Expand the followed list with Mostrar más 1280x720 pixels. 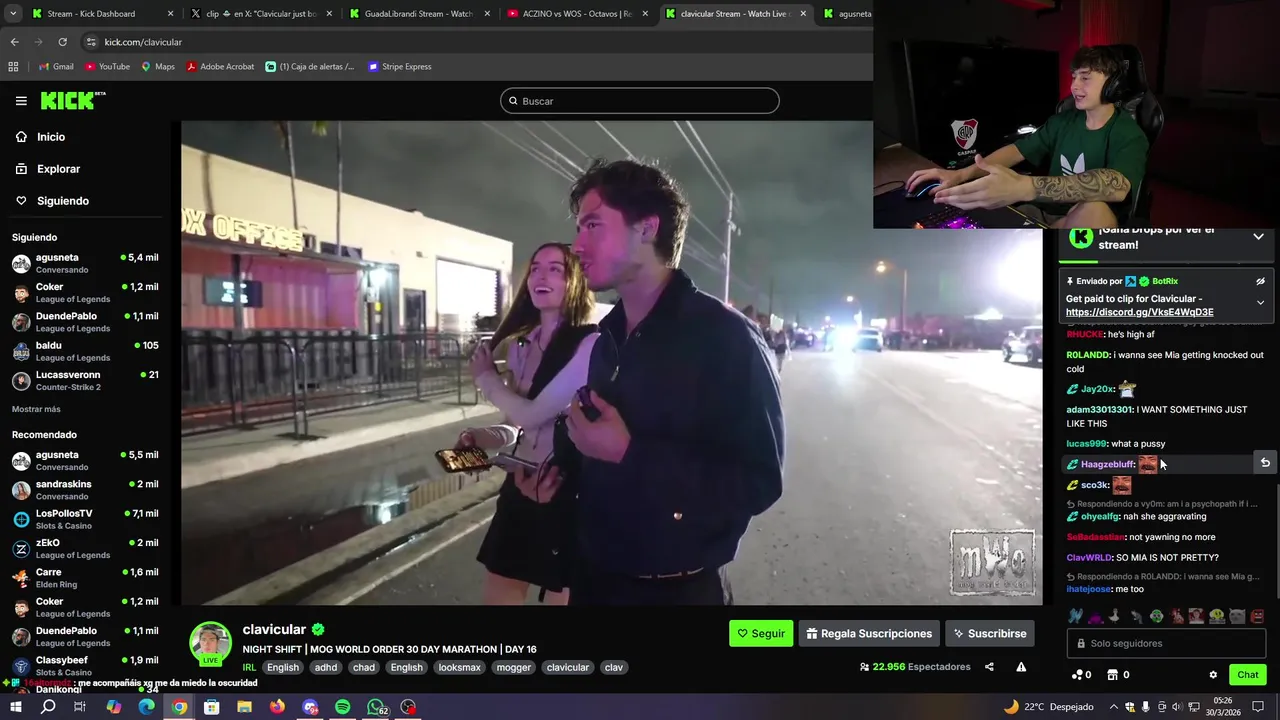[x=36, y=409]
